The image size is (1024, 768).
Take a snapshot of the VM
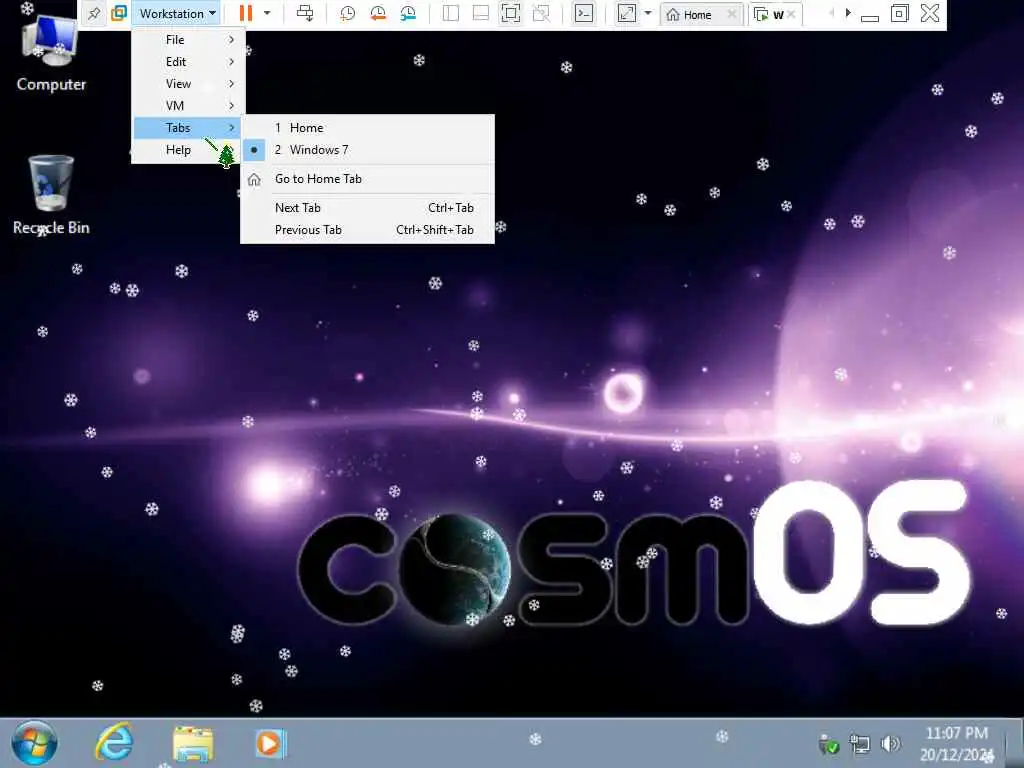(x=347, y=13)
